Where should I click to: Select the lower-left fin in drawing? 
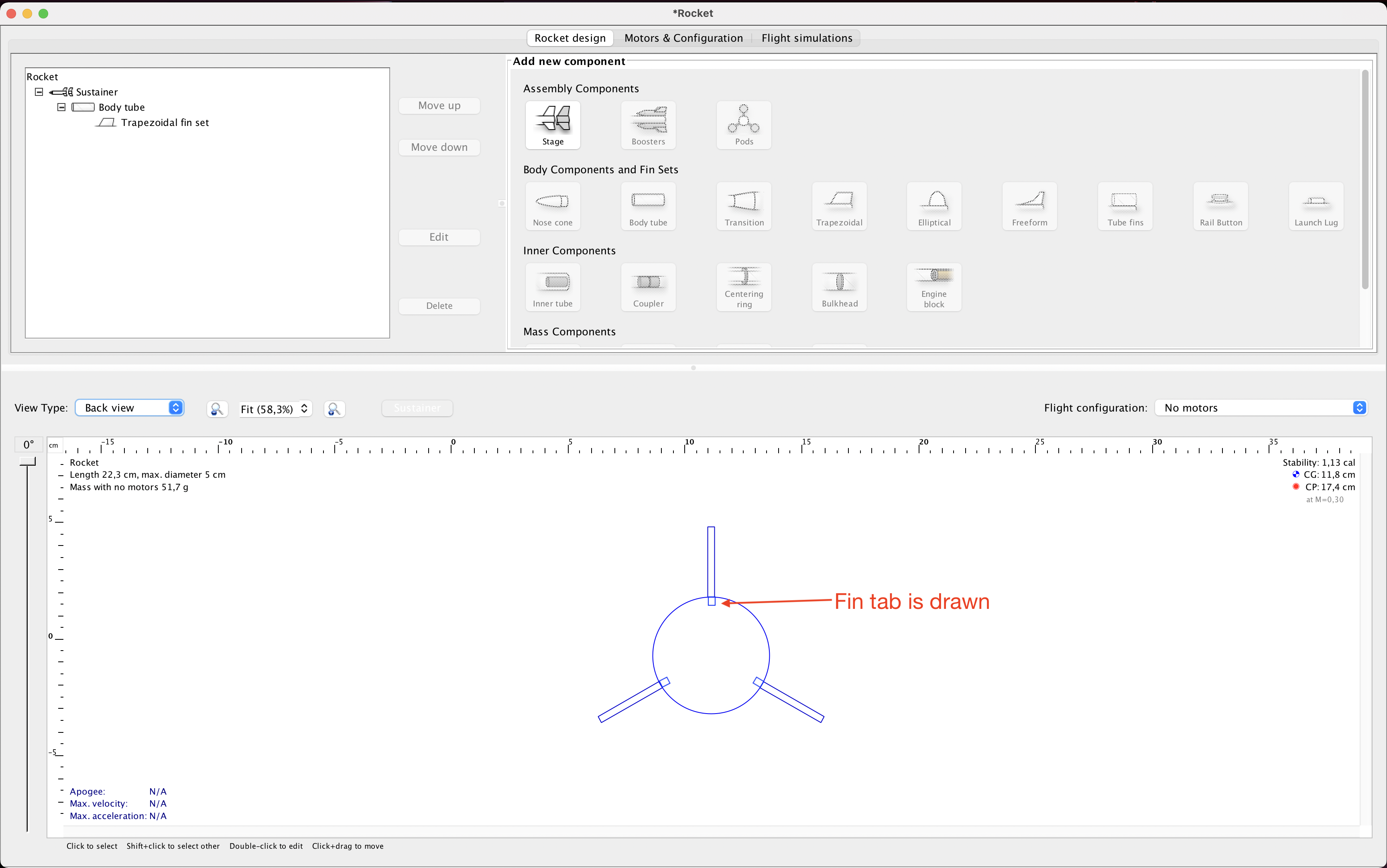630,702
